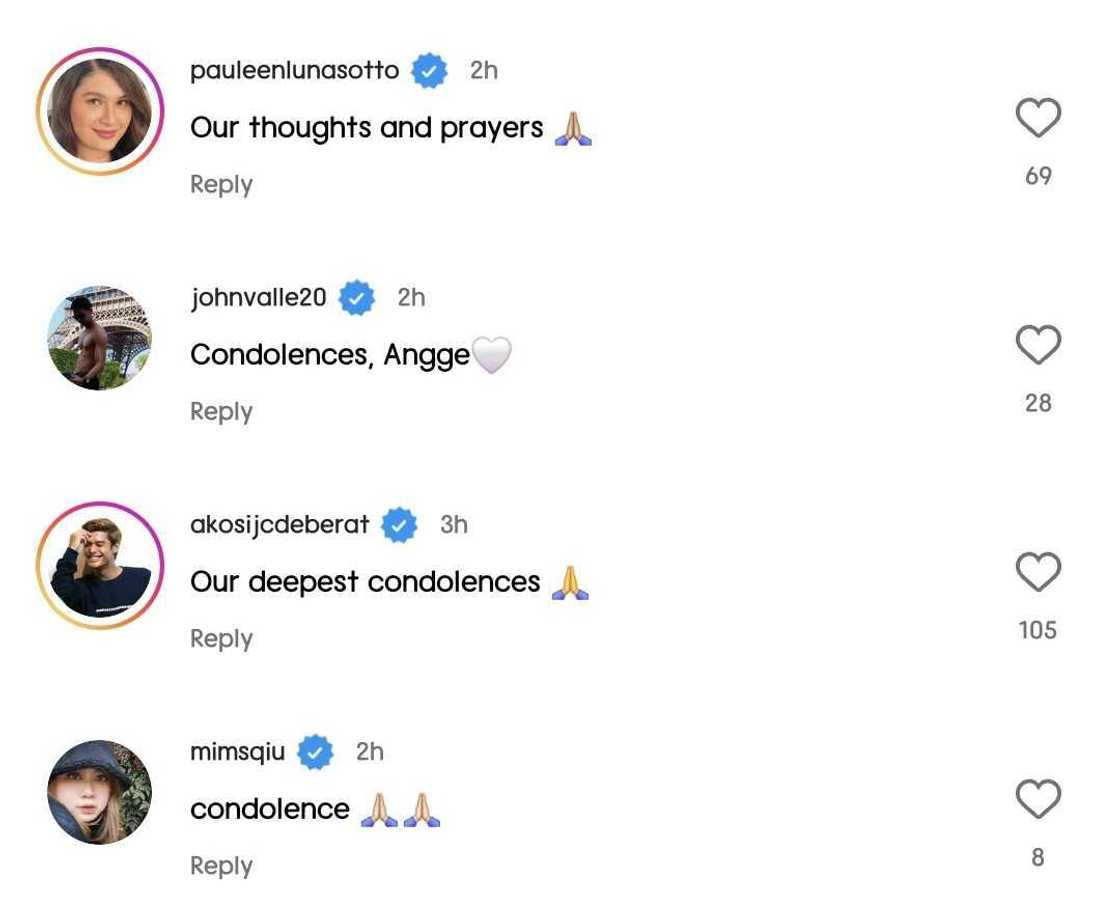View the 105 likes count
This screenshot has height=920, width=1120.
pos(1038,630)
